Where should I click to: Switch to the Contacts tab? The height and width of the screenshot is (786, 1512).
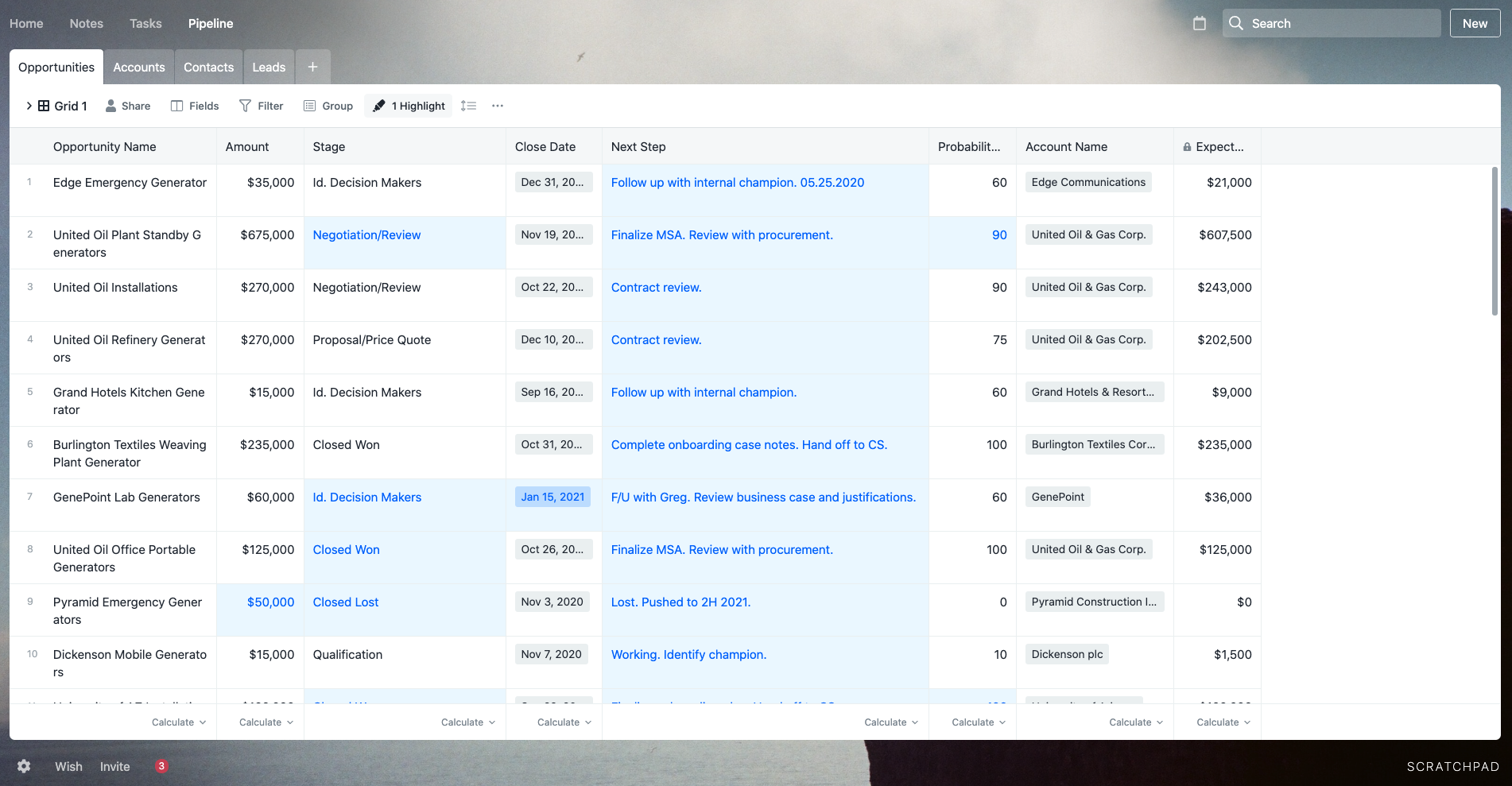click(x=208, y=67)
